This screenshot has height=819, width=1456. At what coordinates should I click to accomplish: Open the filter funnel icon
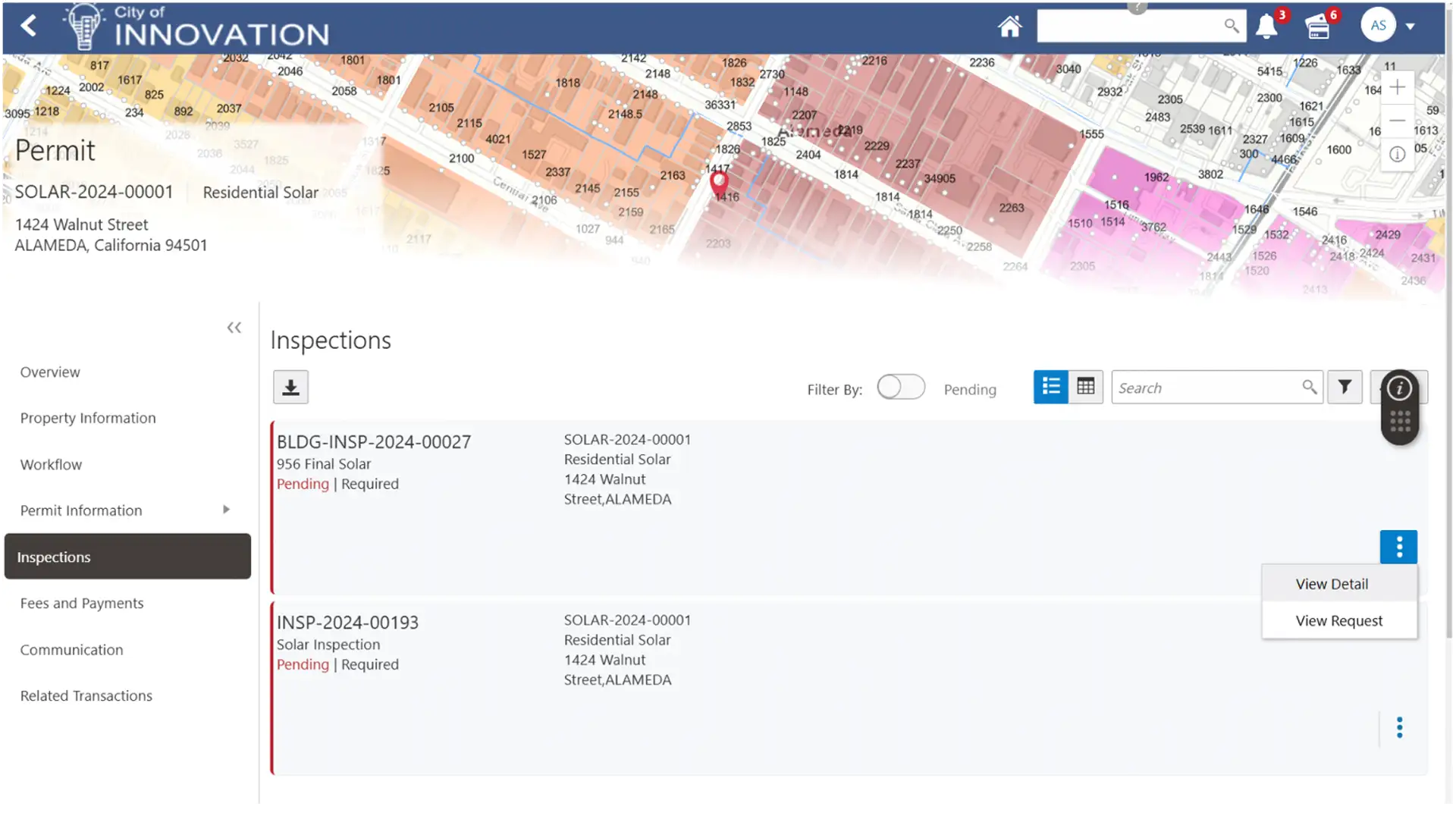[x=1345, y=388]
